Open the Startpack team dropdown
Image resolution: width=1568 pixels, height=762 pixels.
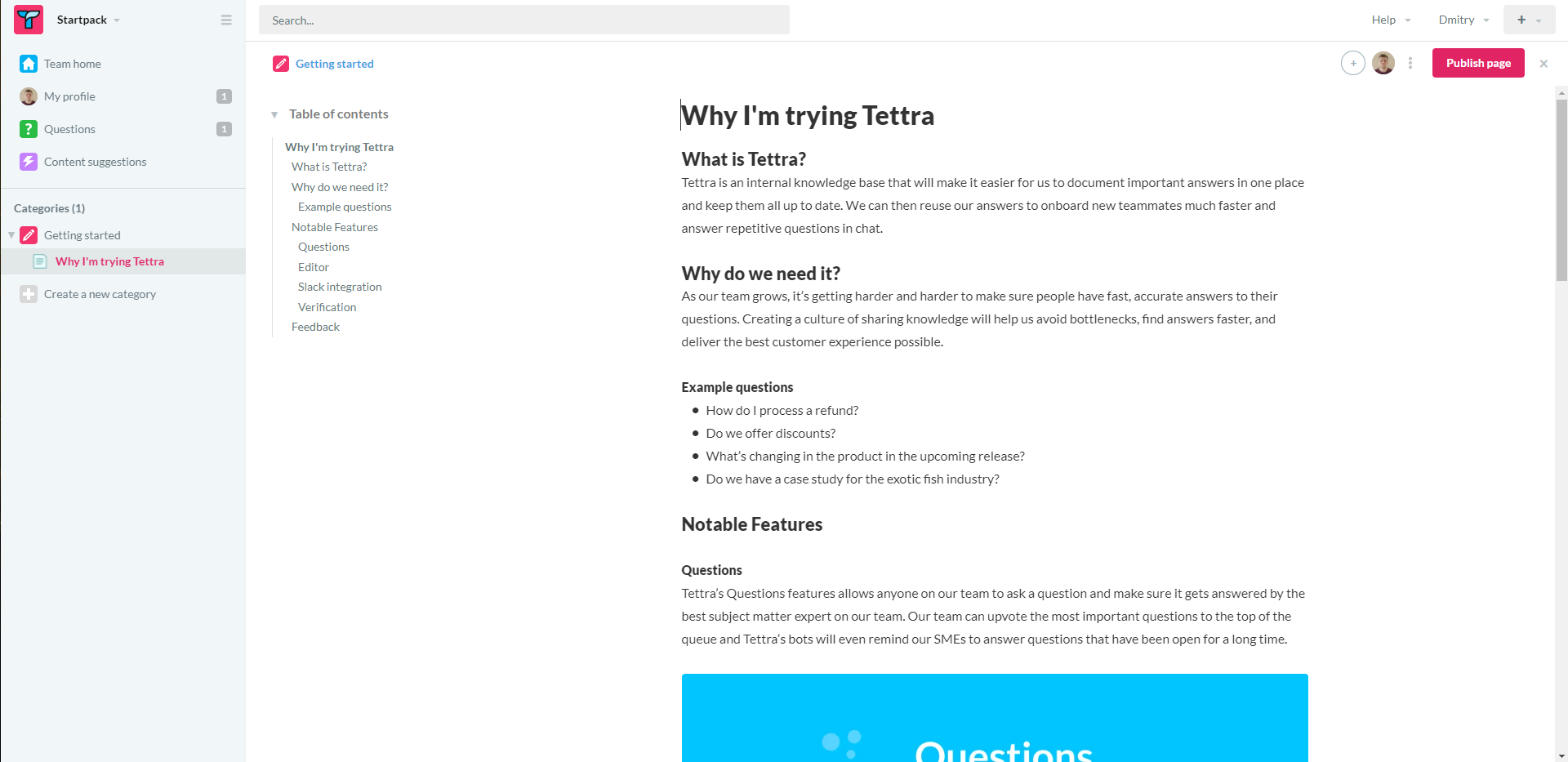tap(88, 20)
